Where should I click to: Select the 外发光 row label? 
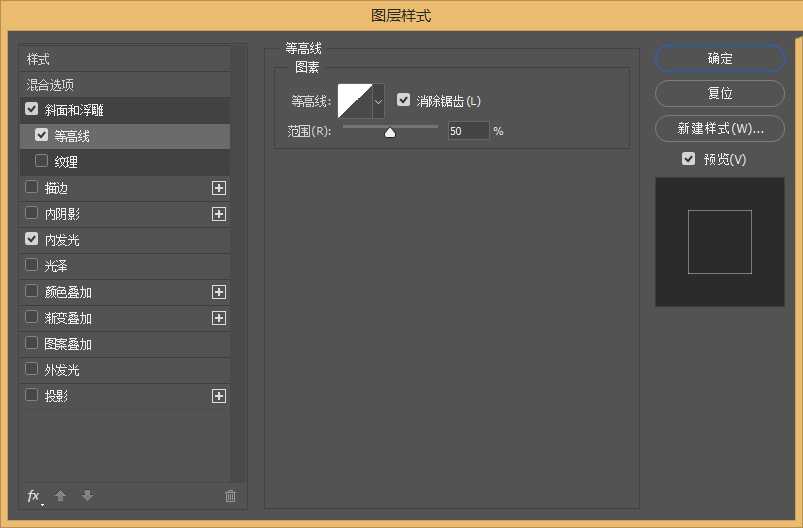tap(62, 370)
